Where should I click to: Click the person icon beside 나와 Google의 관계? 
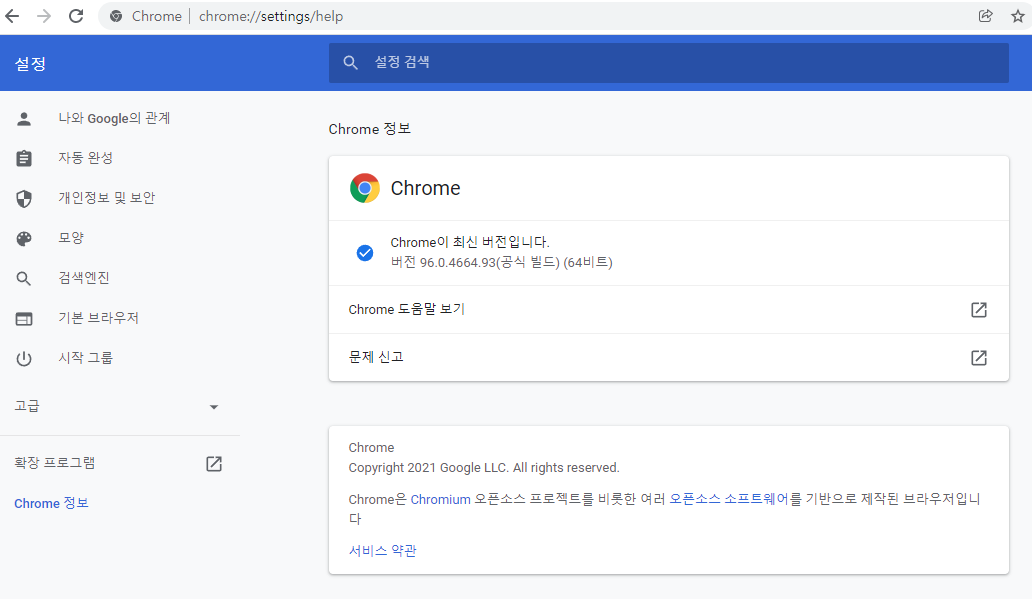point(24,118)
